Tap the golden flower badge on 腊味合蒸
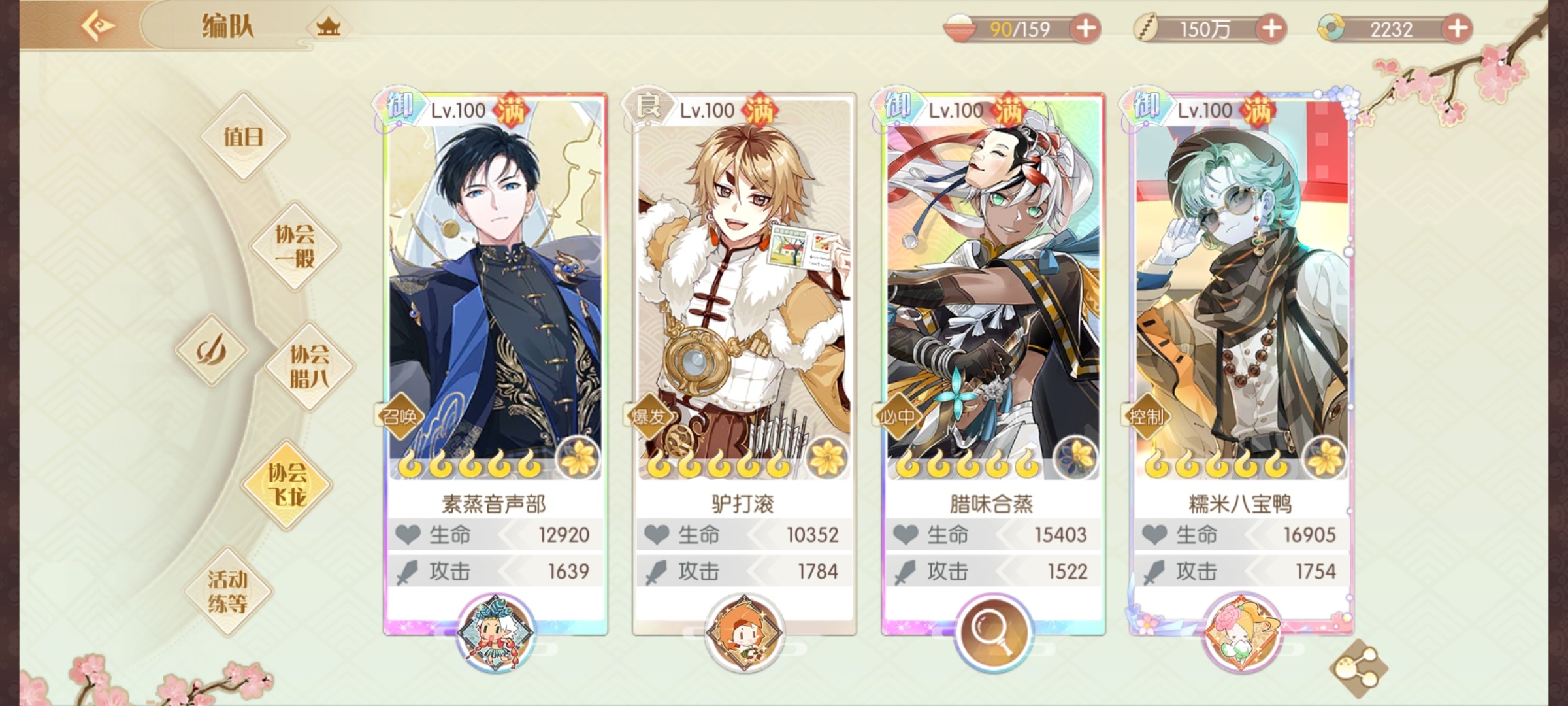The height and width of the screenshot is (706, 1568). tap(1075, 458)
